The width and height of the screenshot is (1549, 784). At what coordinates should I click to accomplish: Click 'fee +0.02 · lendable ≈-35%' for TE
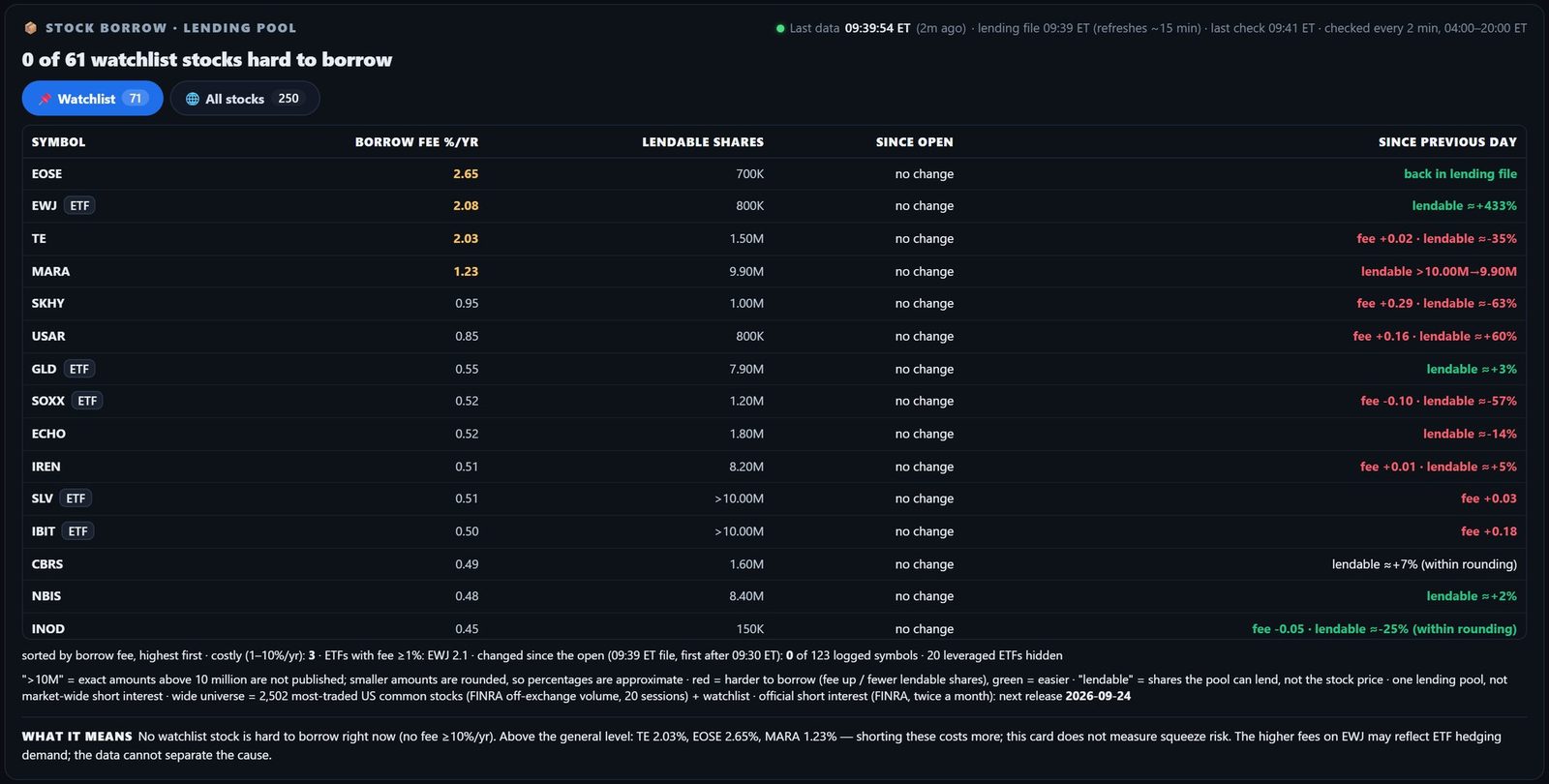[1437, 239]
